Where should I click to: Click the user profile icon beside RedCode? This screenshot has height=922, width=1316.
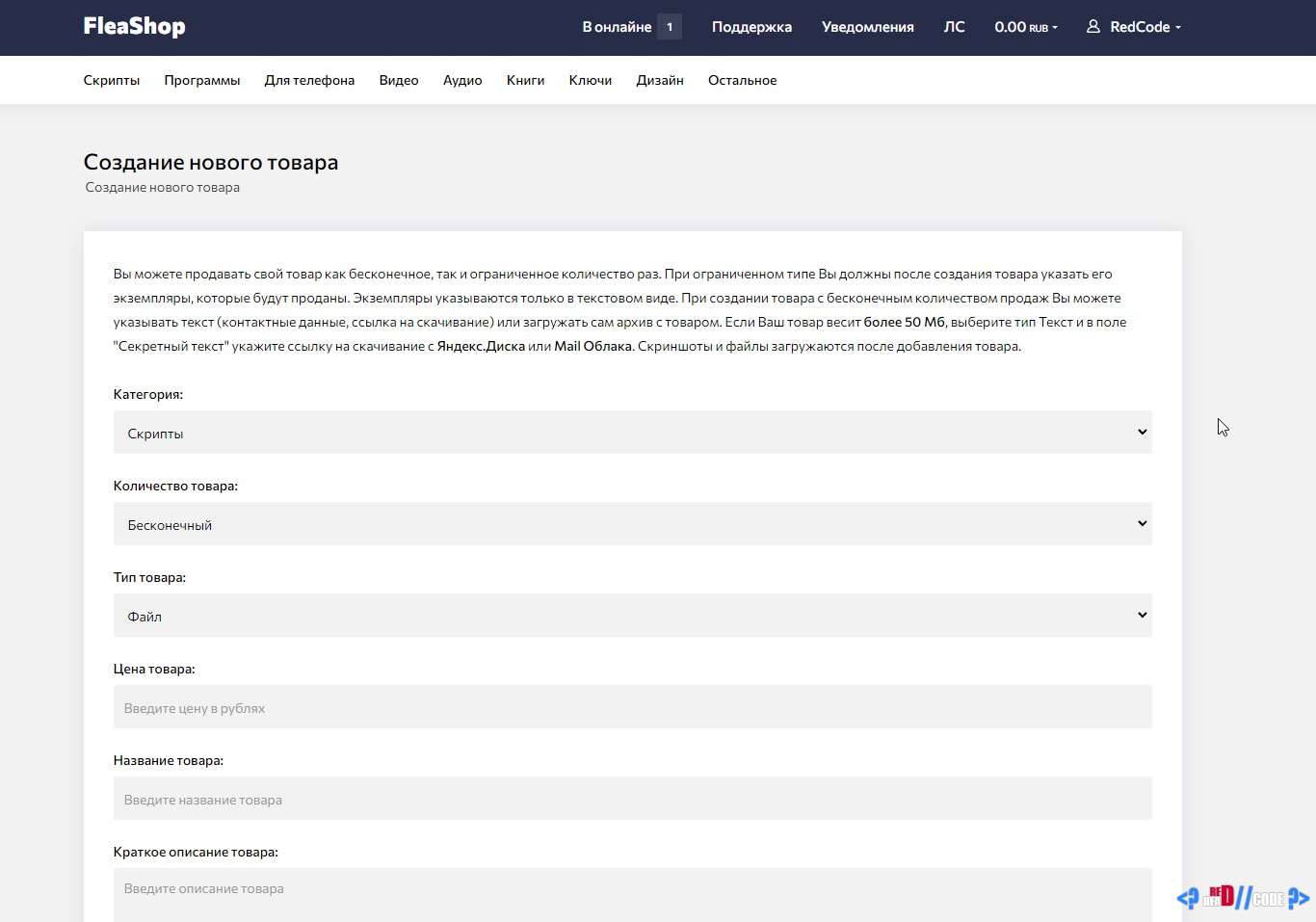[x=1093, y=27]
